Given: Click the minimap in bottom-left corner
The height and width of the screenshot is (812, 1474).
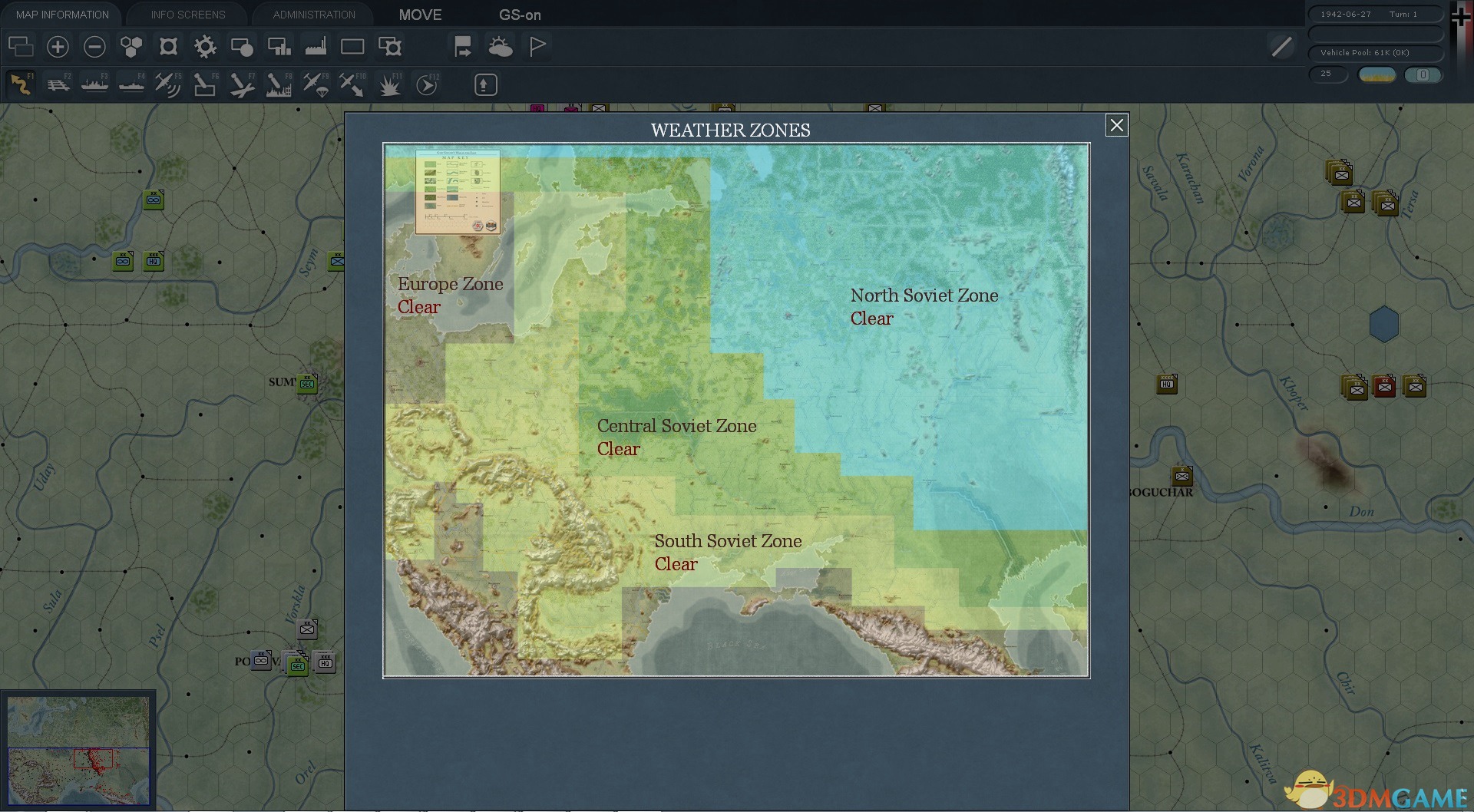Looking at the screenshot, I should 78,750.
